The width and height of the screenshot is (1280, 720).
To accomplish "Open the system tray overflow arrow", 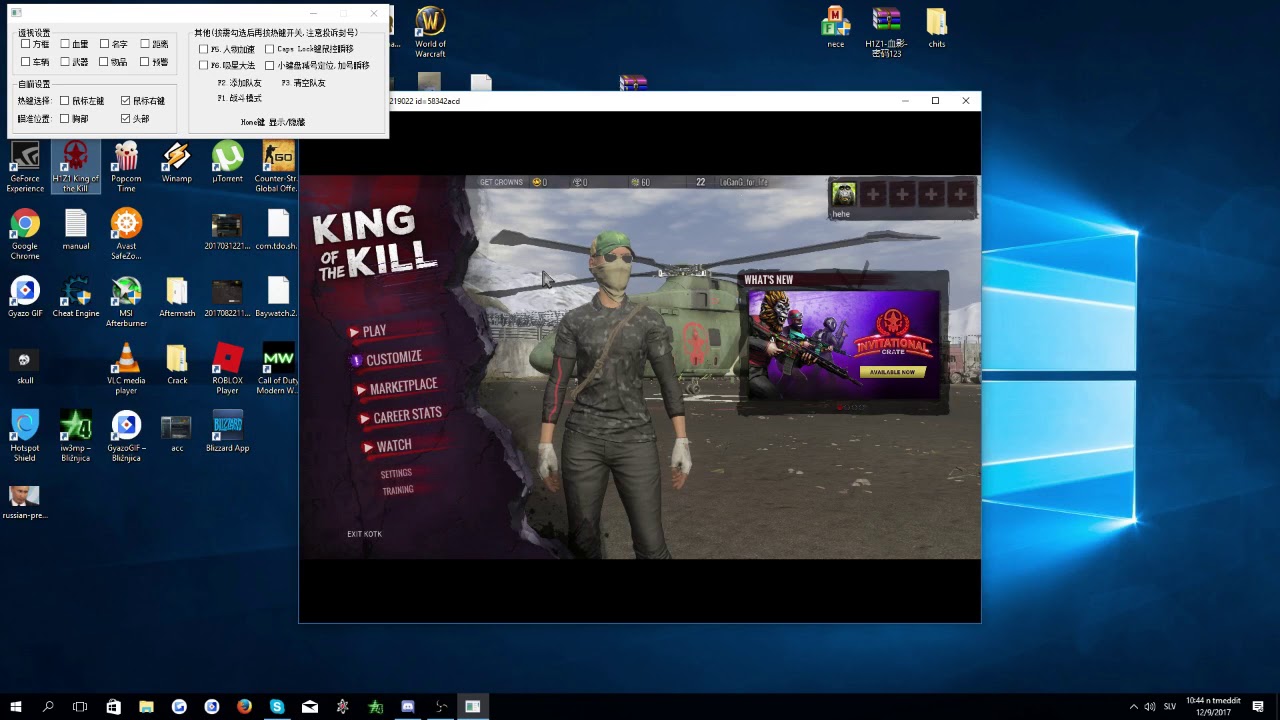I will (1133, 706).
